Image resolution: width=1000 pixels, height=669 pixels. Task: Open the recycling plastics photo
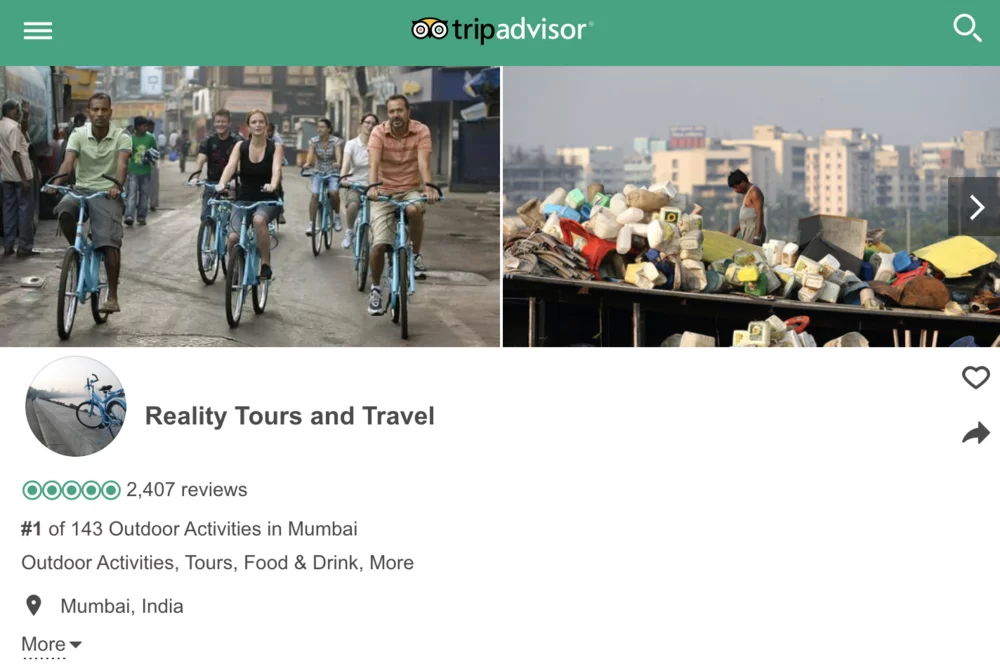(751, 207)
